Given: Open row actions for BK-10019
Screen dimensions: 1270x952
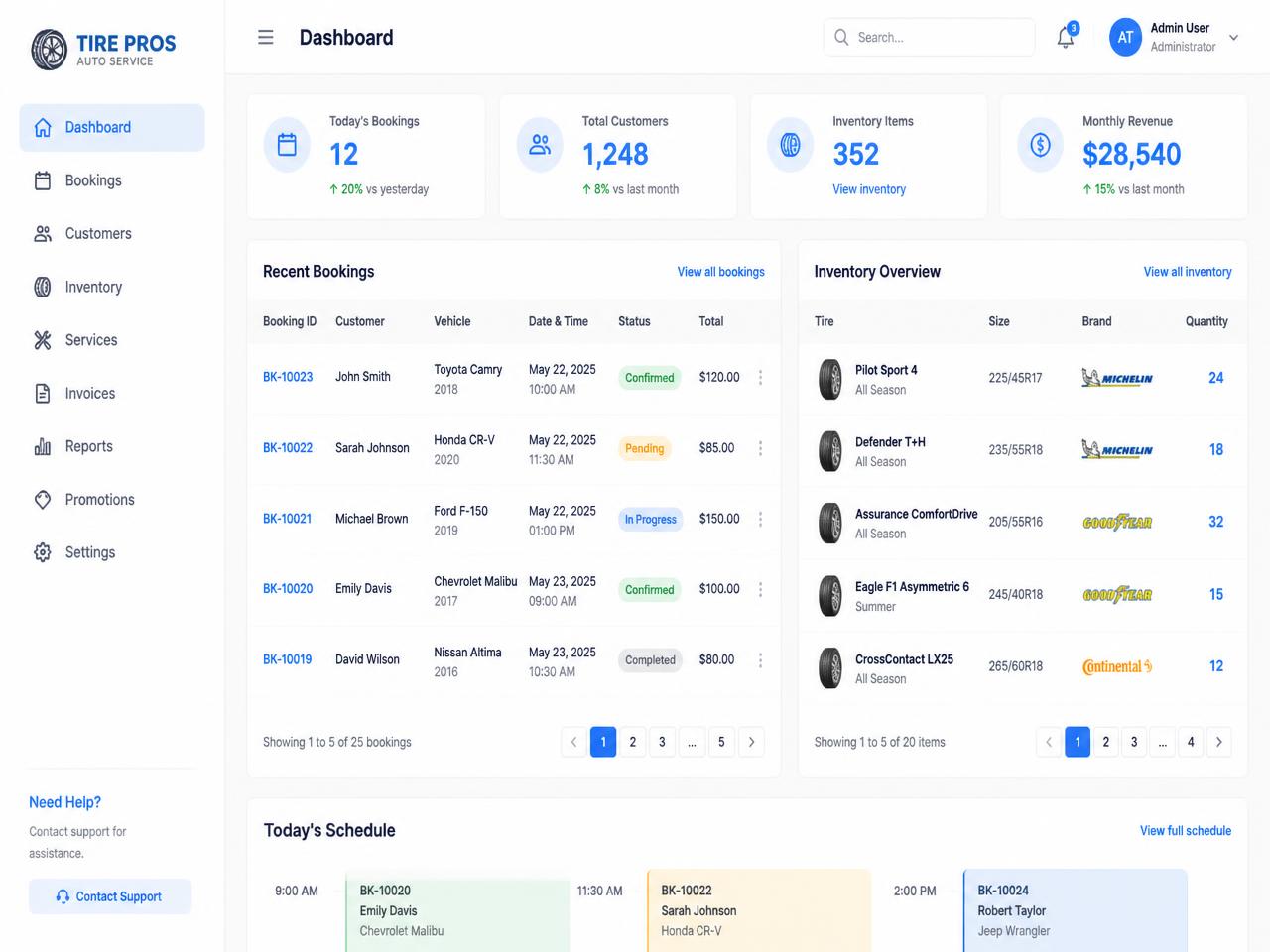Looking at the screenshot, I should point(761,660).
